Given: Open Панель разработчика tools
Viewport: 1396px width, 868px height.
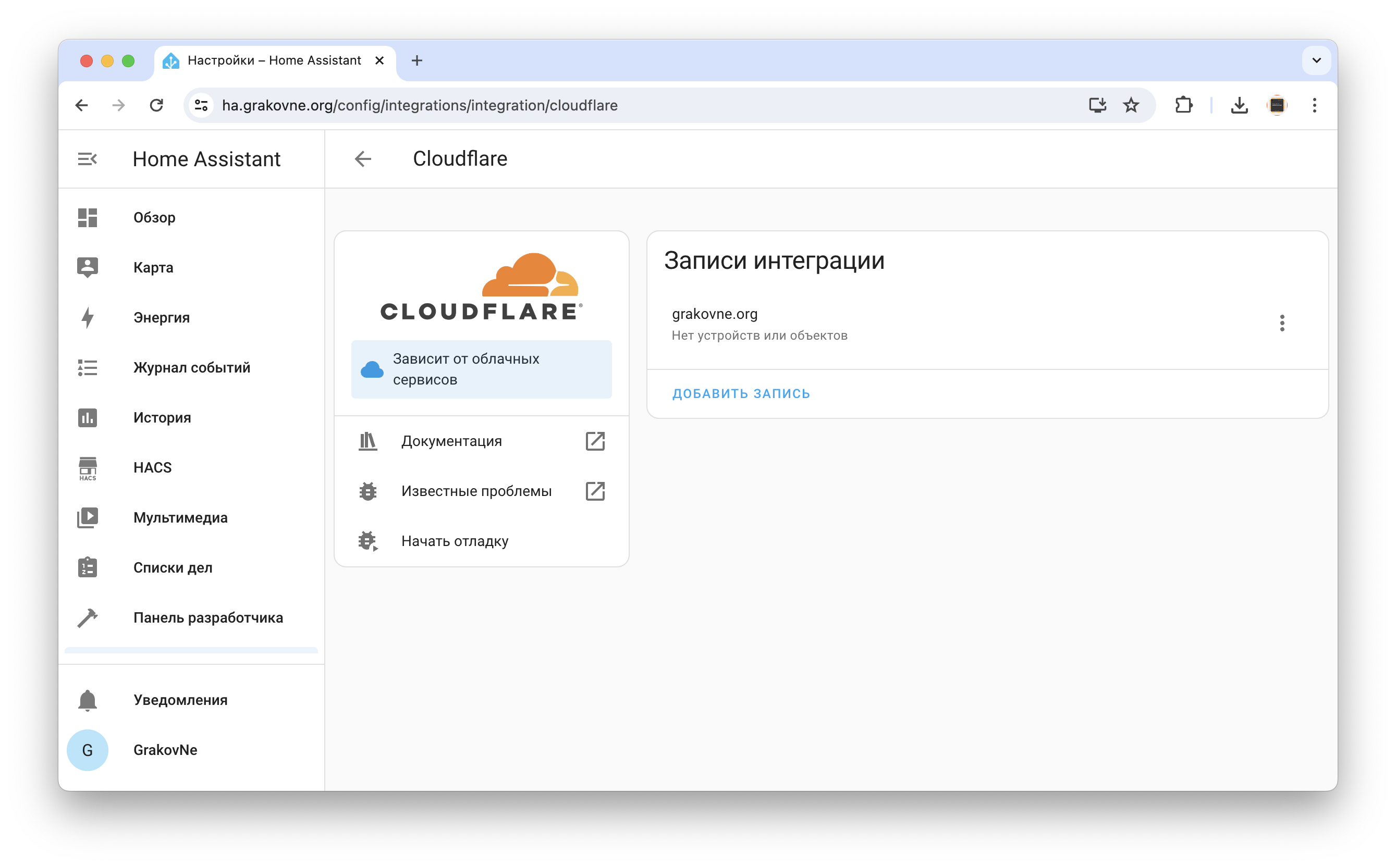Looking at the screenshot, I should pos(208,617).
